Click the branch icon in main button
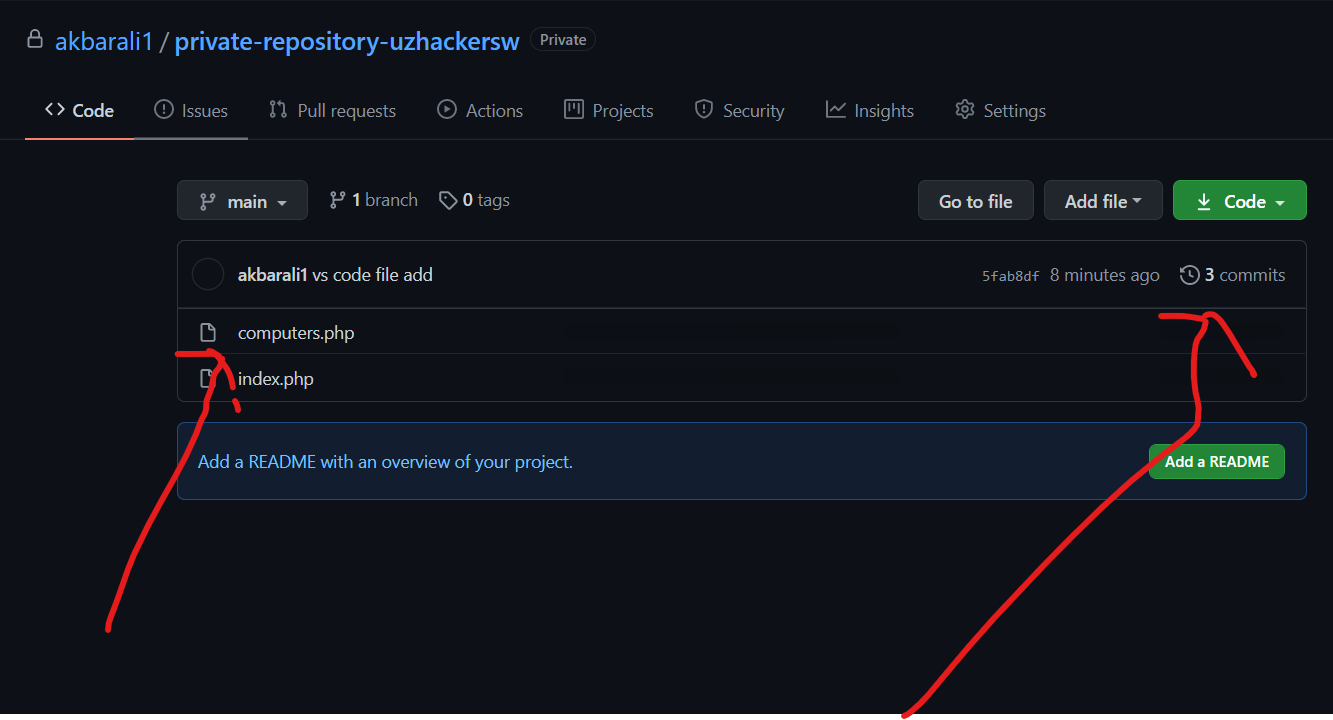 click(208, 201)
